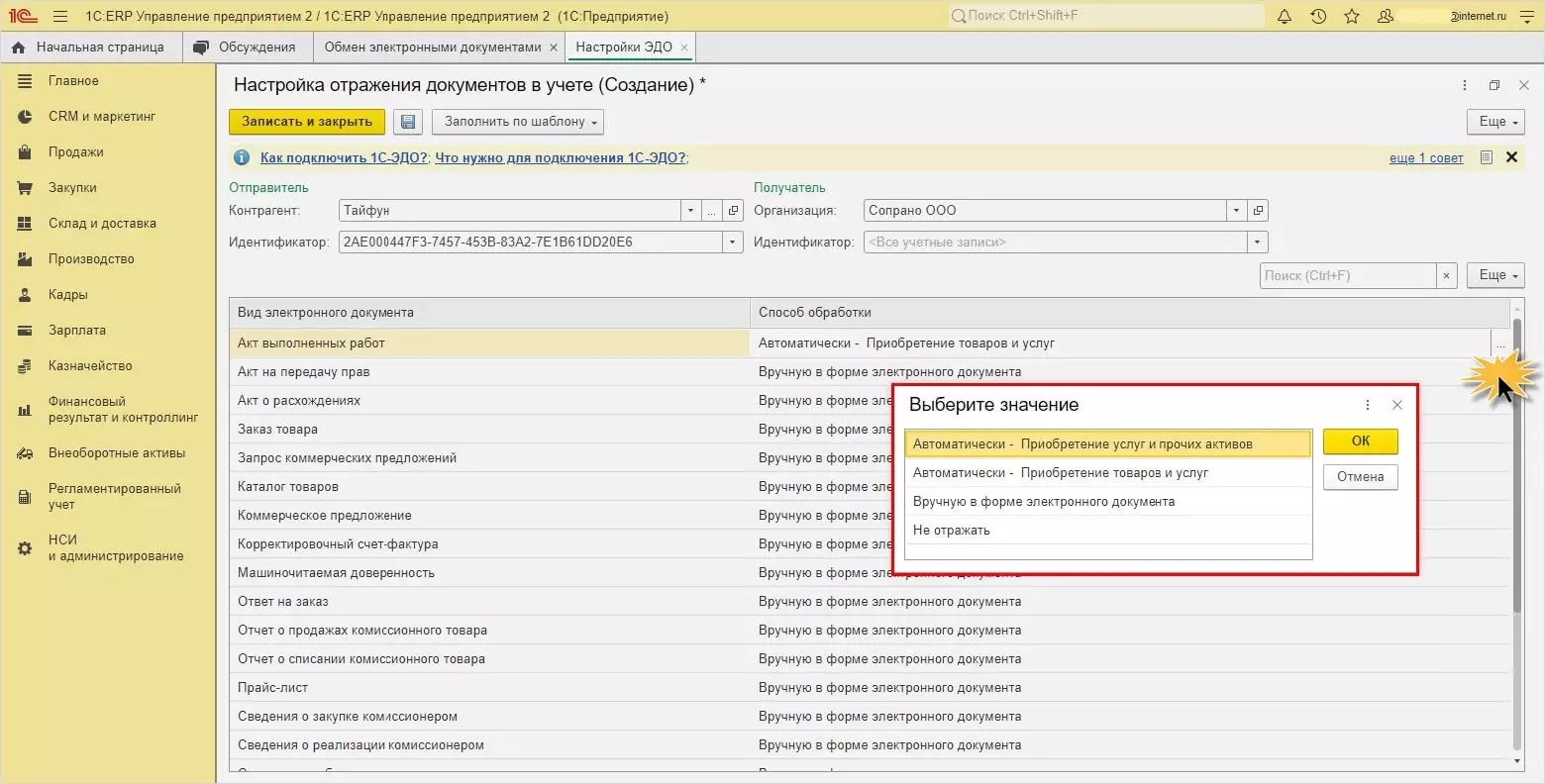Expand the Организация dropdown arrow
The height and width of the screenshot is (784, 1545).
pos(1235,211)
